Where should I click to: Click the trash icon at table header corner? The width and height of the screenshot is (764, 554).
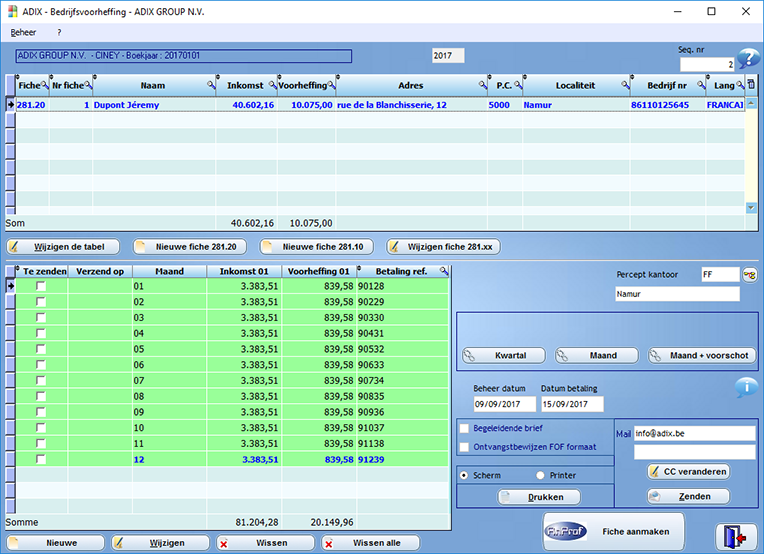(751, 84)
